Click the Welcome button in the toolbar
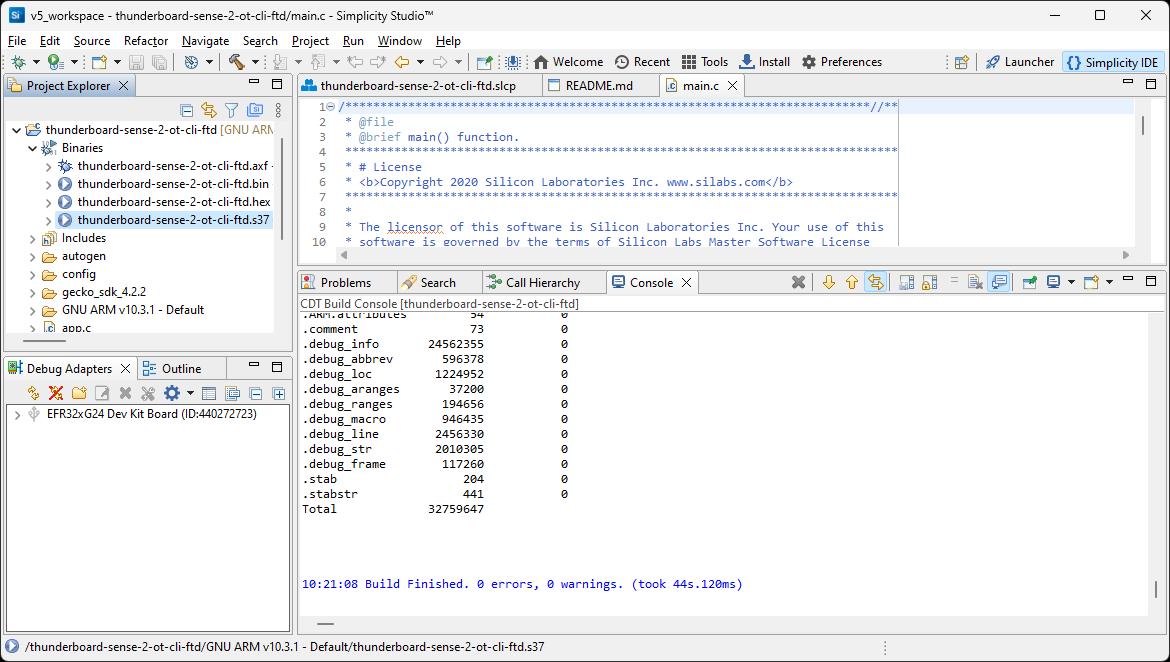 568,61
